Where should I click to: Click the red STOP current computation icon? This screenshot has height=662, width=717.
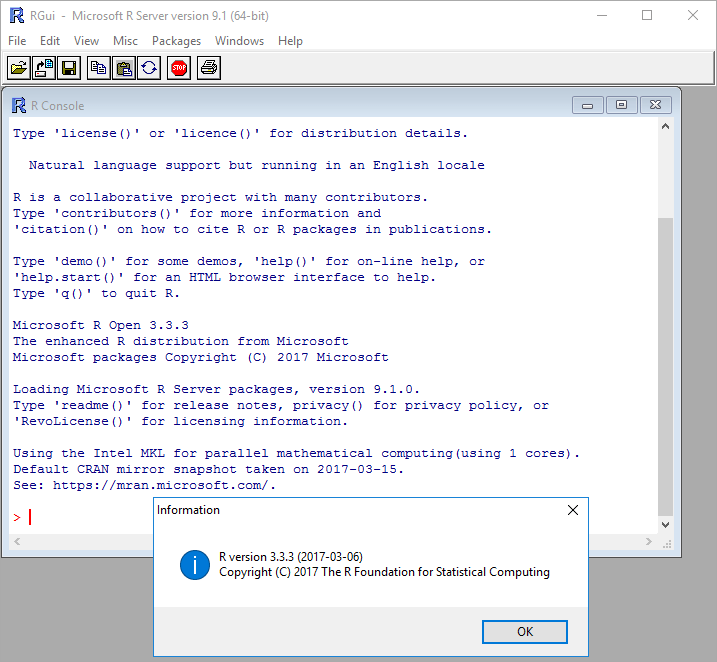pos(179,68)
